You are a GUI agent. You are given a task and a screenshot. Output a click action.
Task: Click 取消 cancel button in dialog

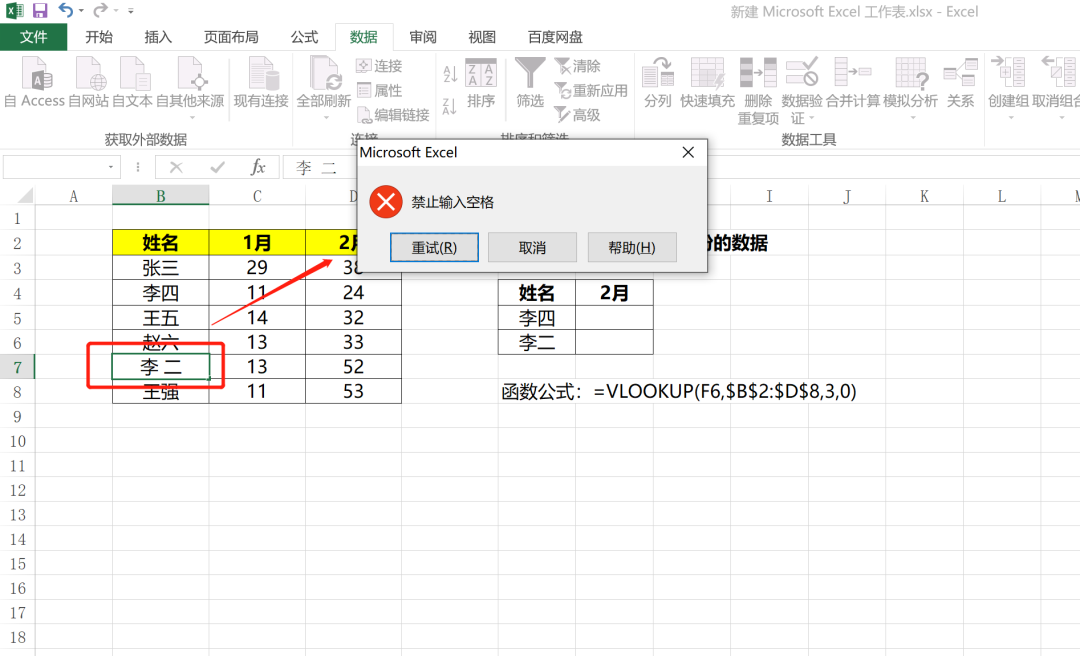(532, 247)
